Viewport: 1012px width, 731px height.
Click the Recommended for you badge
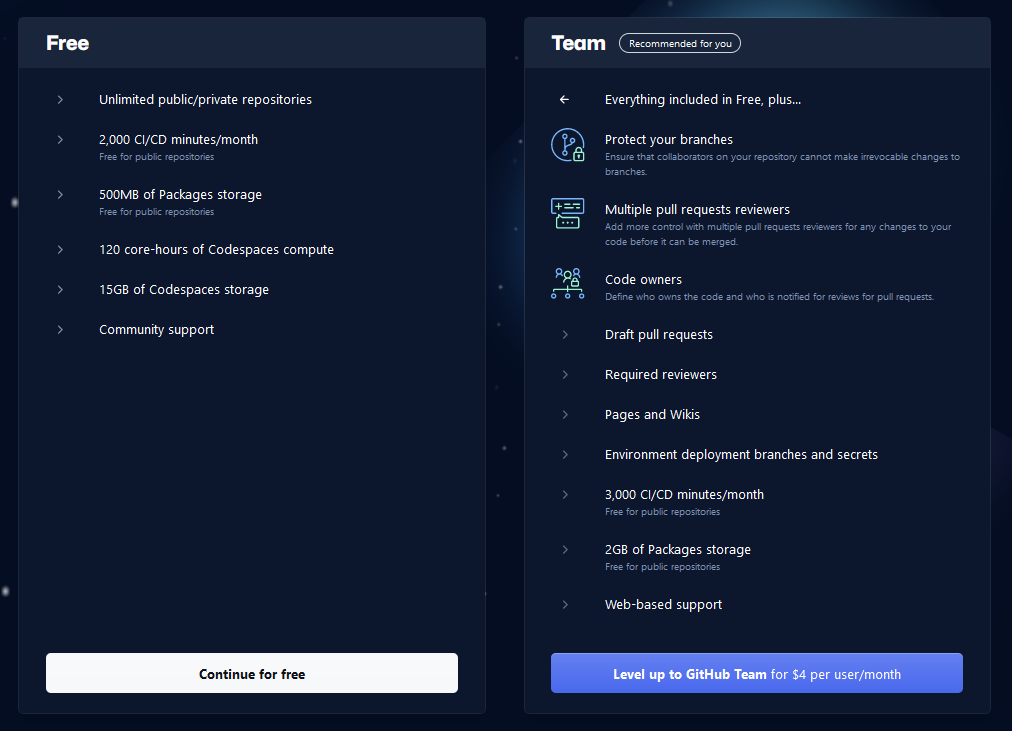(x=680, y=44)
